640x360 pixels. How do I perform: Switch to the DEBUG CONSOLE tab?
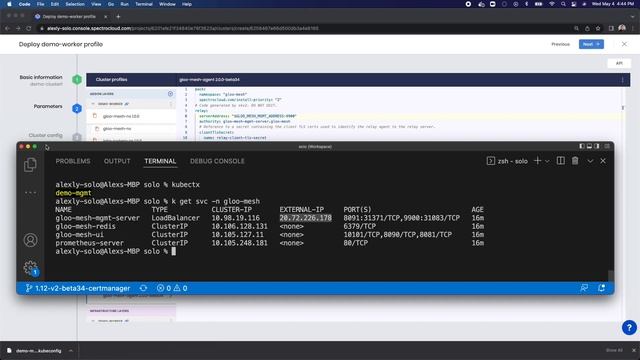[x=217, y=161]
